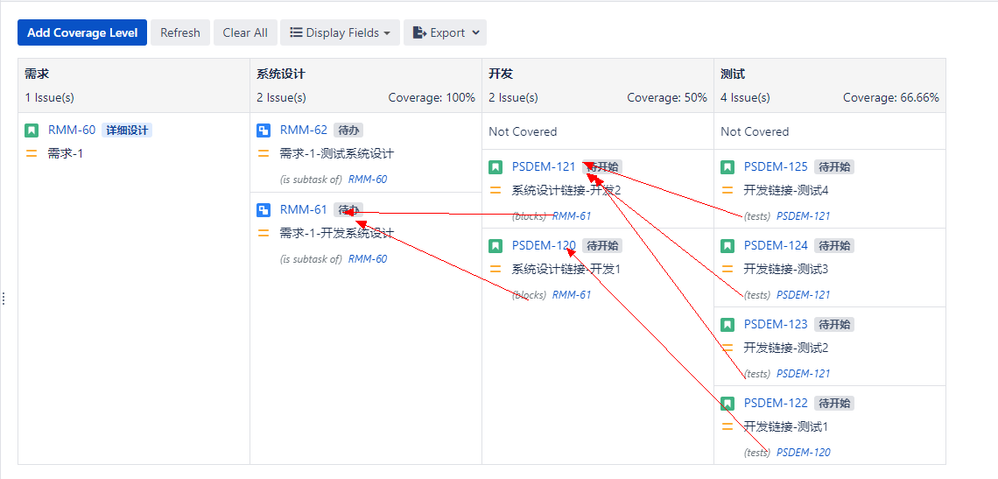Screen dimensions: 998x479
Task: Click Clear All
Action: coord(245,32)
